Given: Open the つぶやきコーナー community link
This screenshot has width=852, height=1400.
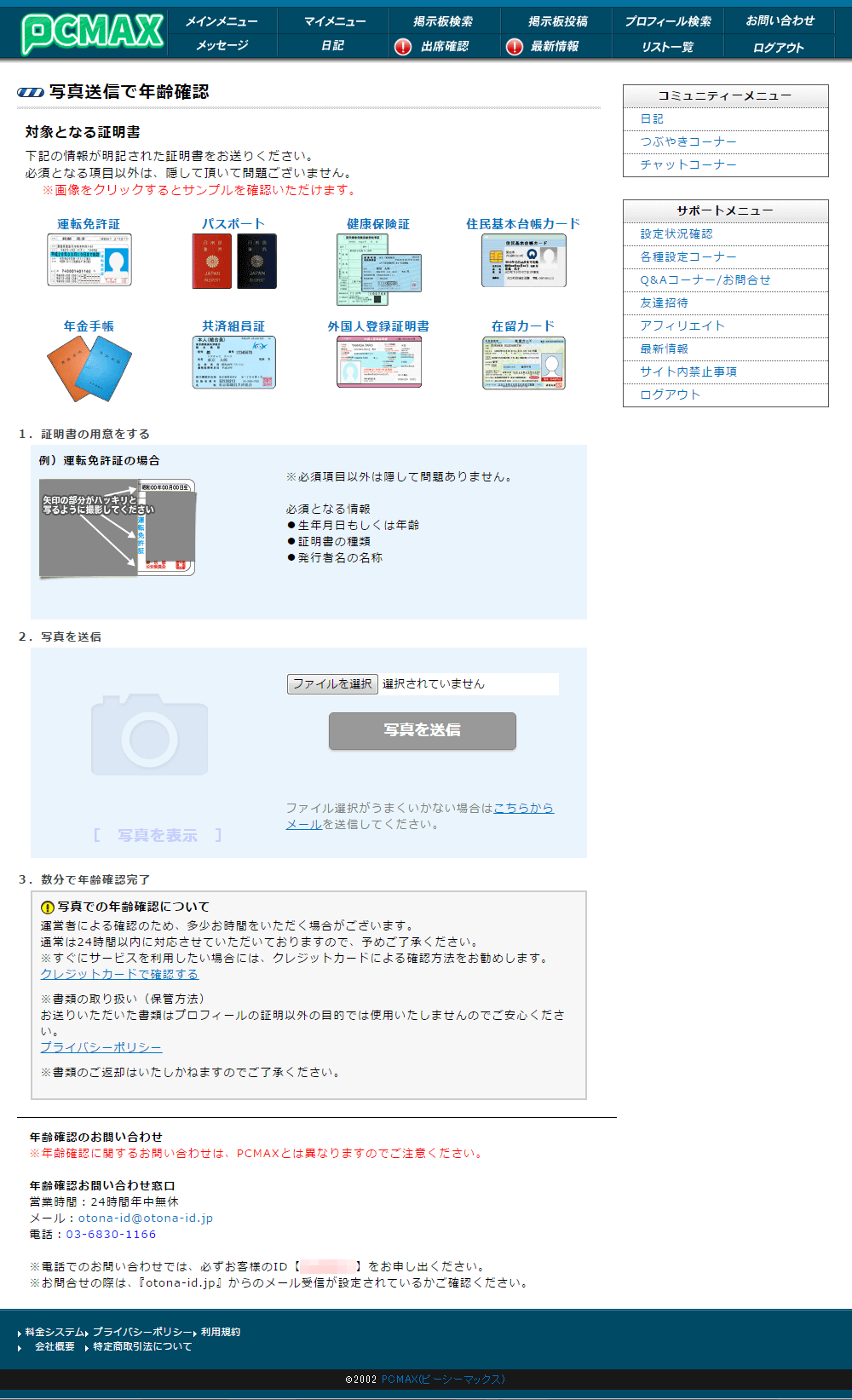Looking at the screenshot, I should [688, 141].
